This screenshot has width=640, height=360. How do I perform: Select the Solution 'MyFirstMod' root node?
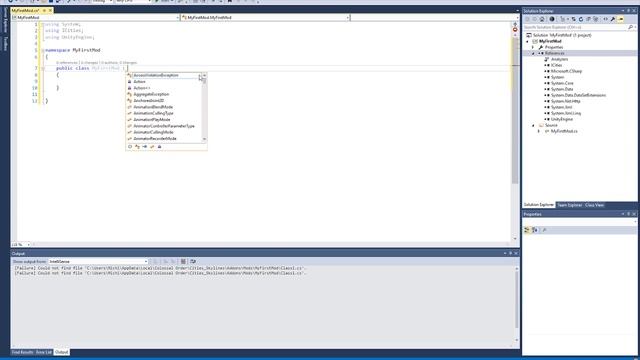coord(561,35)
